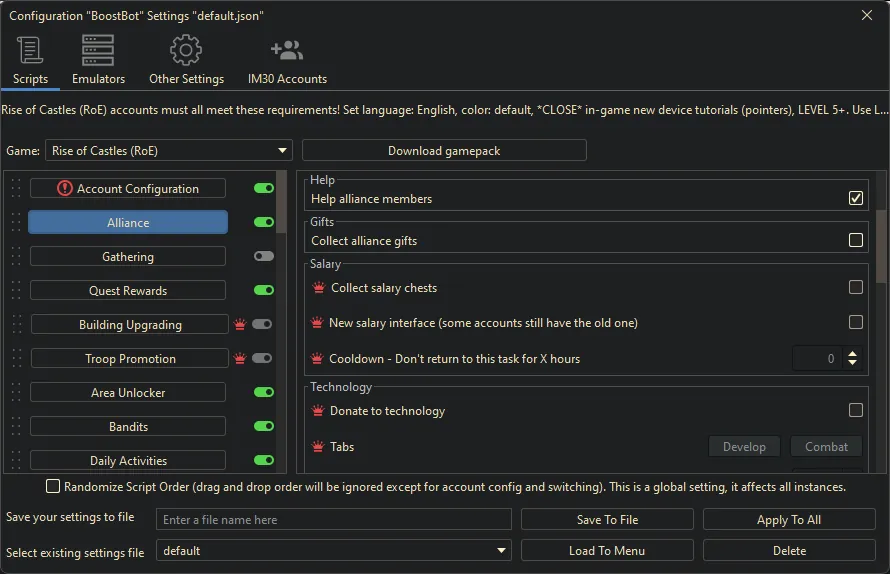Enable the Troop Promotion switch
Viewport: 890px width, 574px height.
[x=262, y=358]
